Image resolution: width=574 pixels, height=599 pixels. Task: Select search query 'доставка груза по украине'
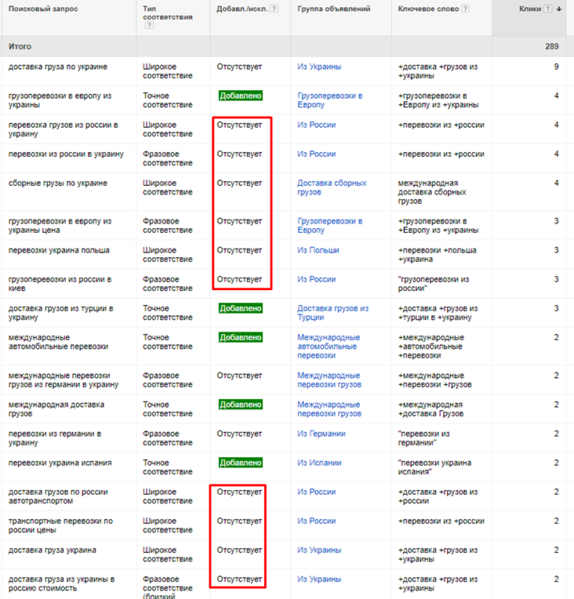[58, 67]
